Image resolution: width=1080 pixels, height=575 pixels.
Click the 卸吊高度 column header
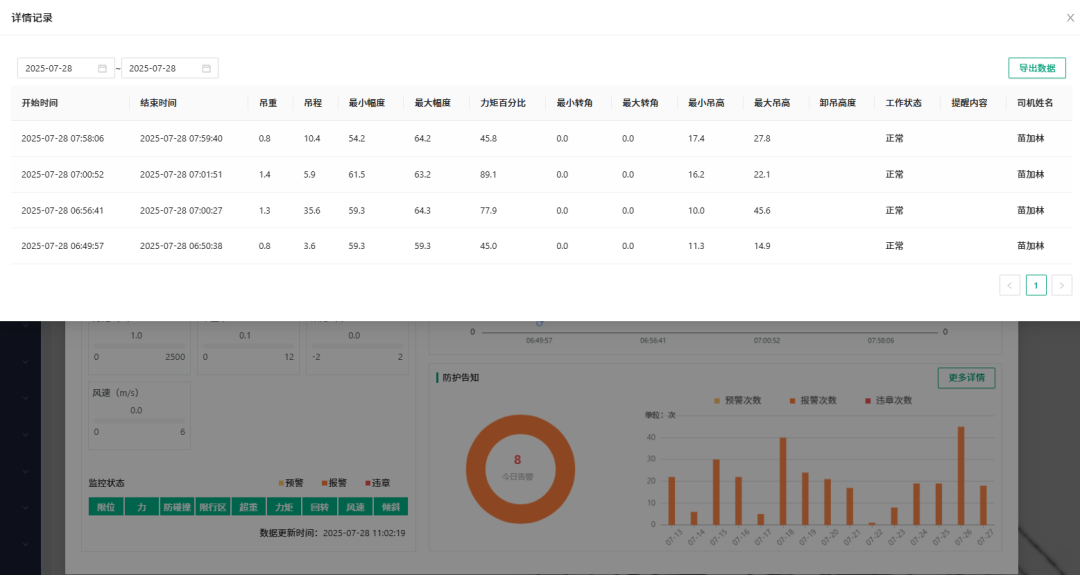(x=838, y=103)
